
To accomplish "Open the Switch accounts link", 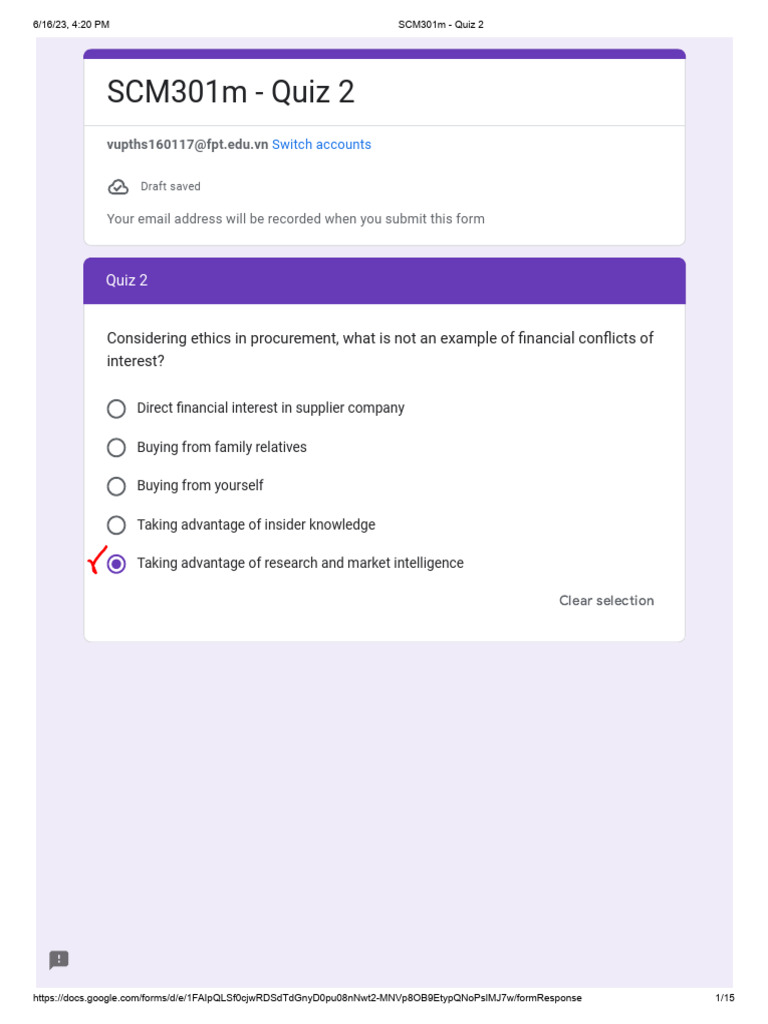I will 321,145.
